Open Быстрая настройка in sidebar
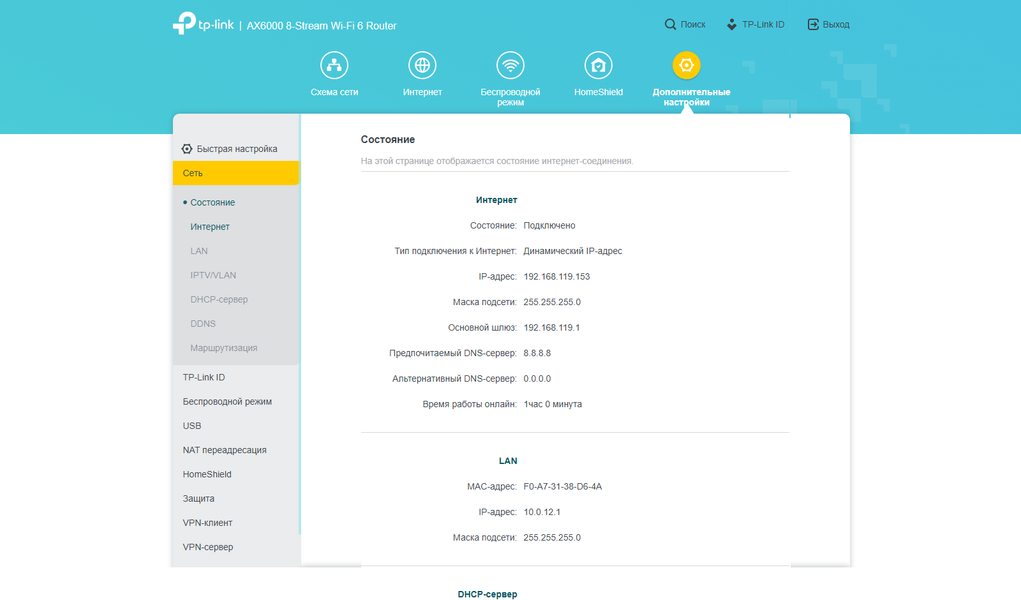 pos(236,149)
